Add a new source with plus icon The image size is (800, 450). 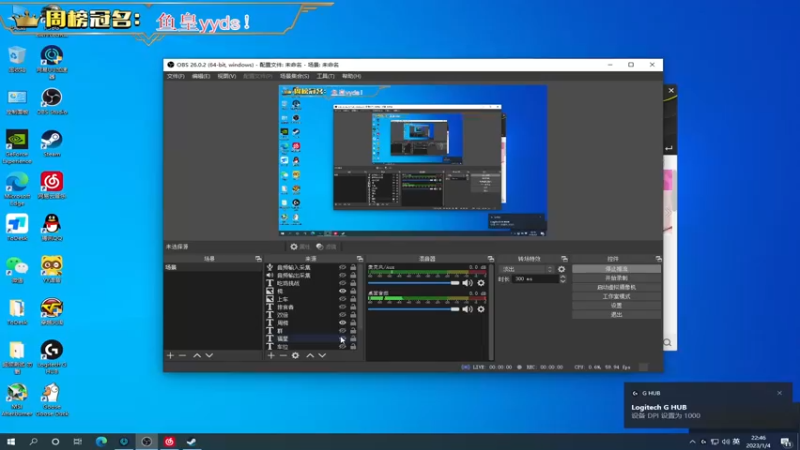[271, 355]
